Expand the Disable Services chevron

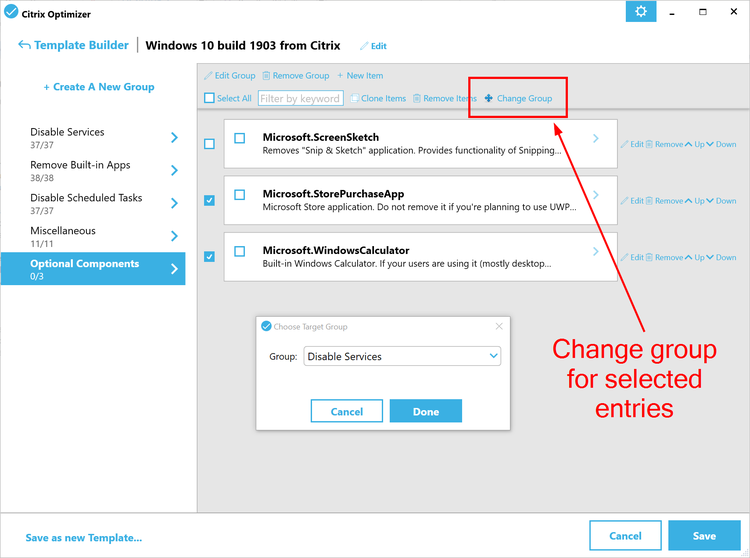point(175,138)
